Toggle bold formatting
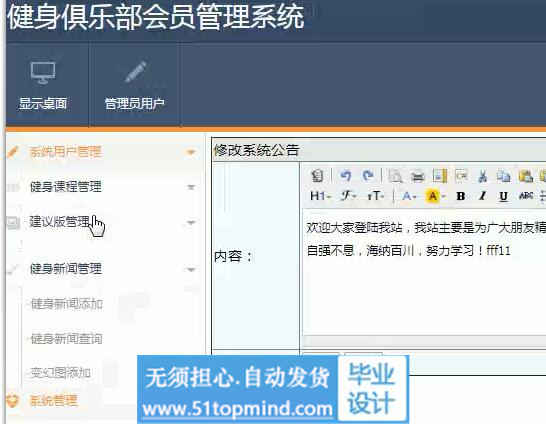Image resolution: width=546 pixels, height=424 pixels. click(x=461, y=196)
